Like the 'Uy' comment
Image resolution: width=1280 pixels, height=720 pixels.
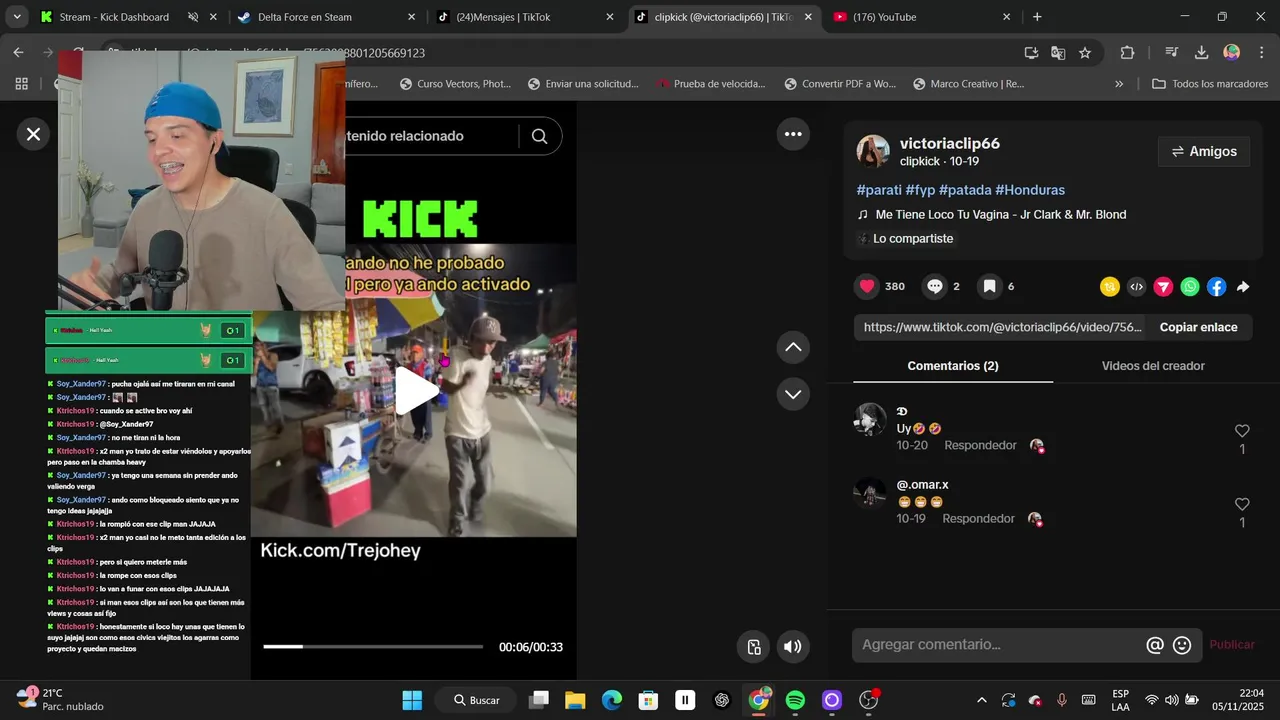click(1242, 431)
